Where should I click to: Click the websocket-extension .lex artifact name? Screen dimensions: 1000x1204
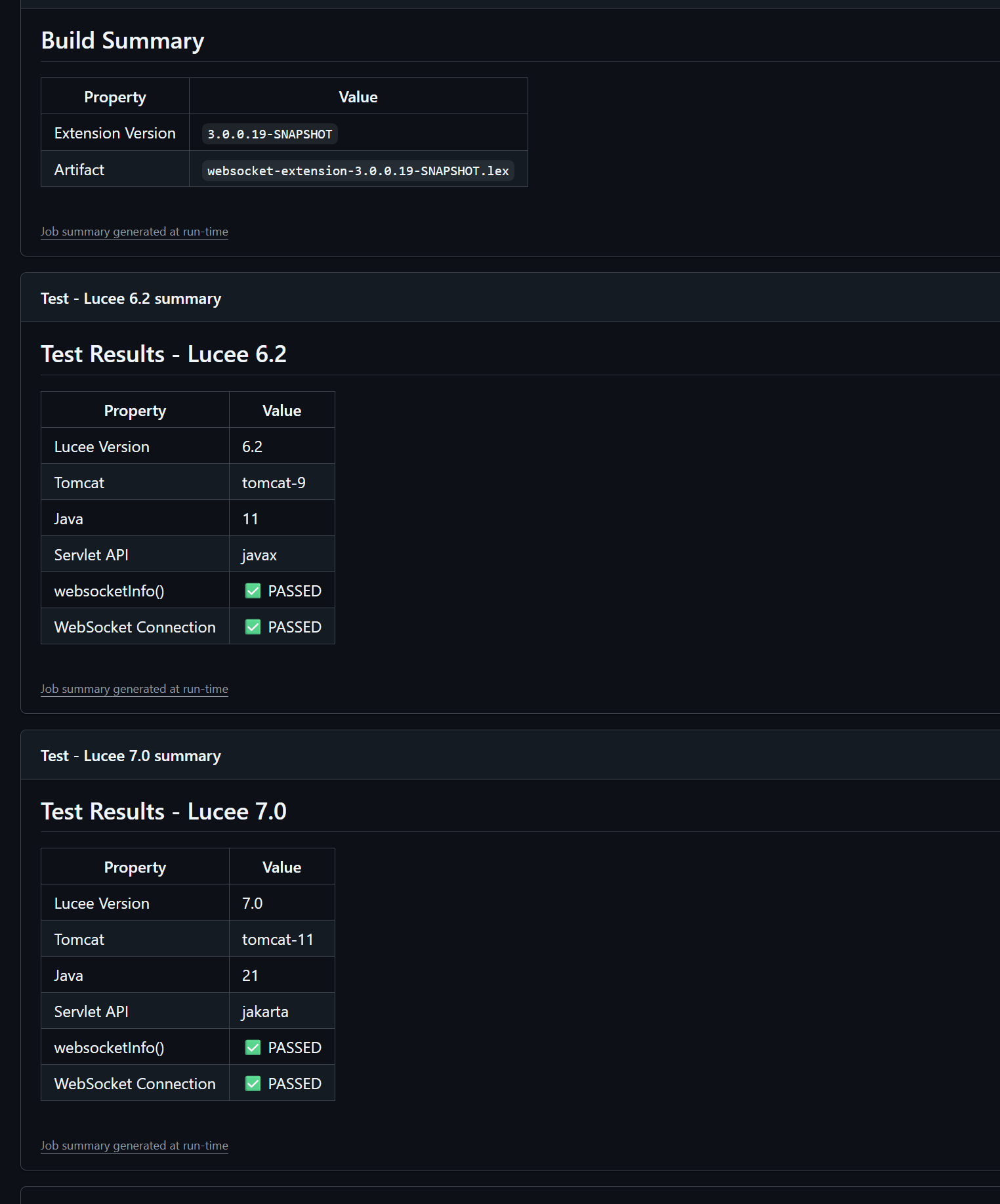(x=358, y=171)
